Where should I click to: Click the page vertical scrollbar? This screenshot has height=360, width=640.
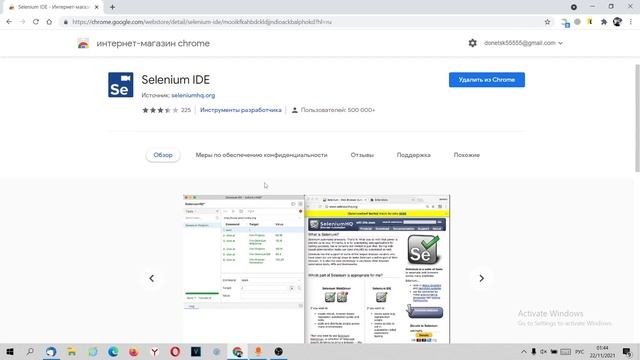[637, 118]
